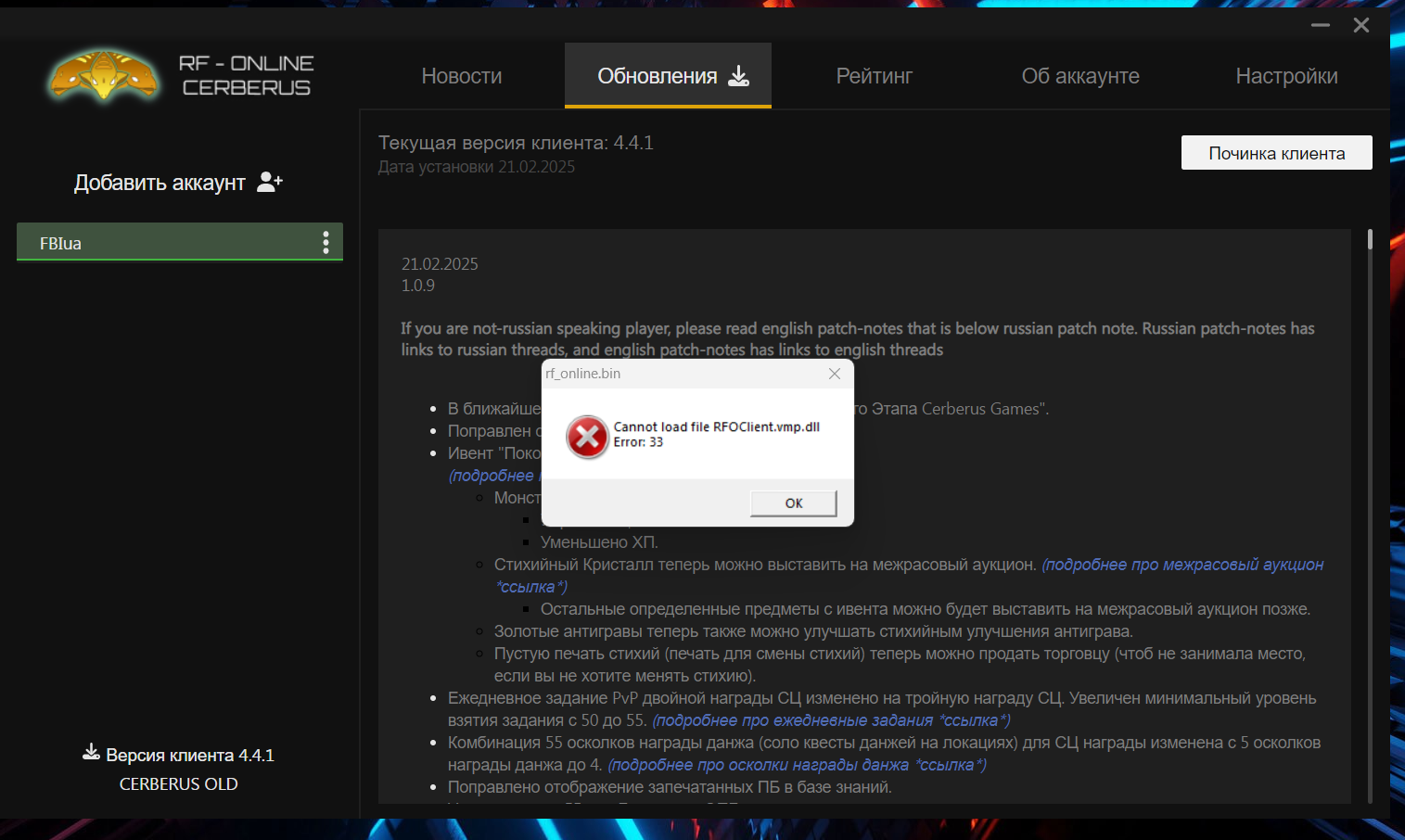Click OK in the rf_online.bin error dialog
Image resolution: width=1405 pixels, height=840 pixels.
pos(794,503)
